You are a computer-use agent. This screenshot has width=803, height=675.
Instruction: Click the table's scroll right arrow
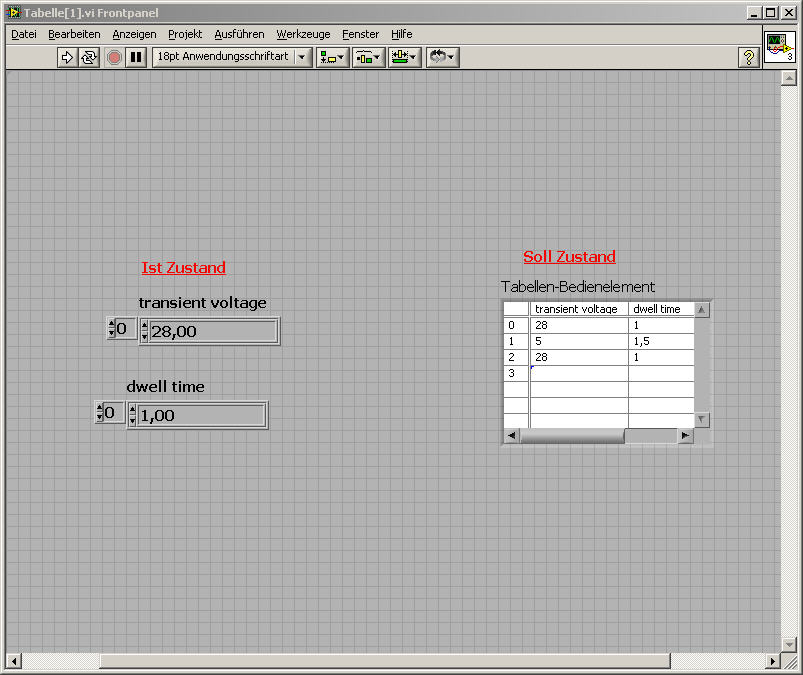(x=685, y=436)
